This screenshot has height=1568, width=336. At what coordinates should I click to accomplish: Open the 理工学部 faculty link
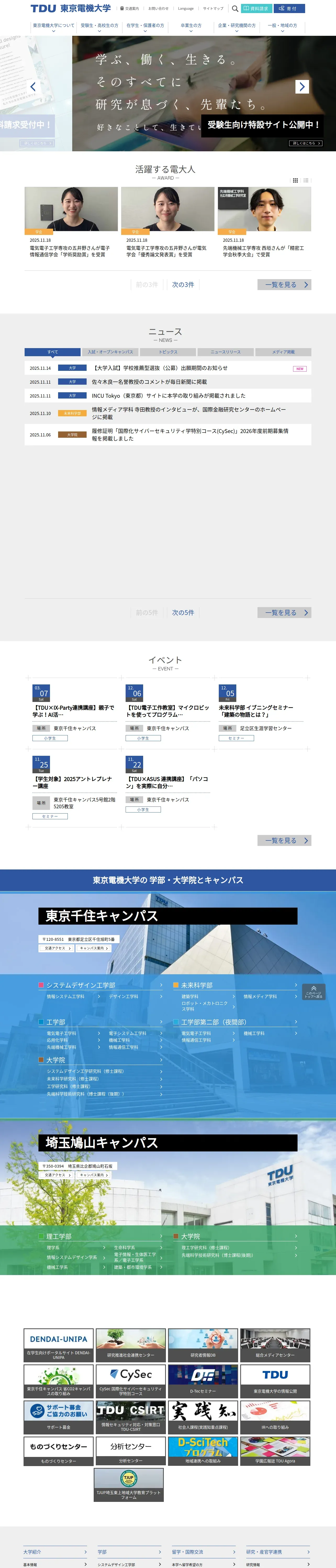pos(101,1236)
